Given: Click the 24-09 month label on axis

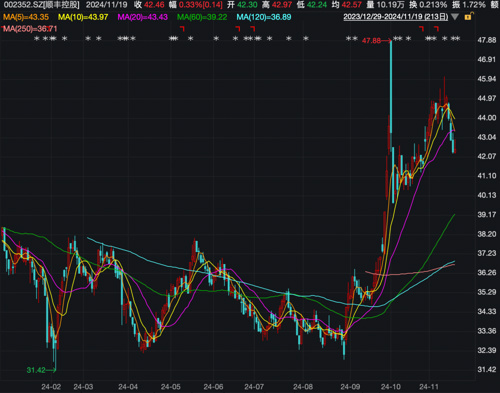Looking at the screenshot, I should click(x=350, y=387).
